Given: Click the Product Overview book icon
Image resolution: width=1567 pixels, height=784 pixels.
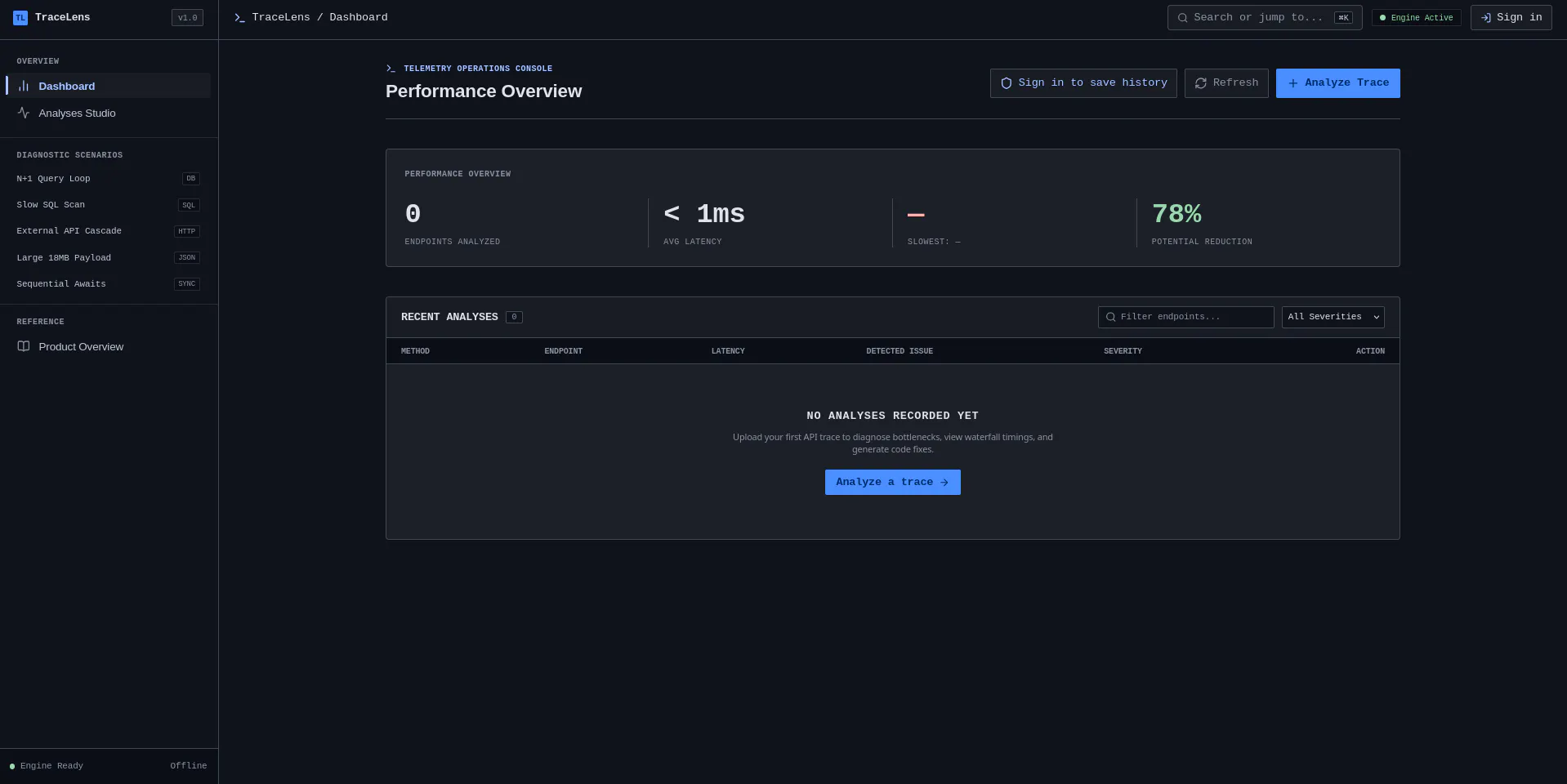Looking at the screenshot, I should click(x=24, y=346).
